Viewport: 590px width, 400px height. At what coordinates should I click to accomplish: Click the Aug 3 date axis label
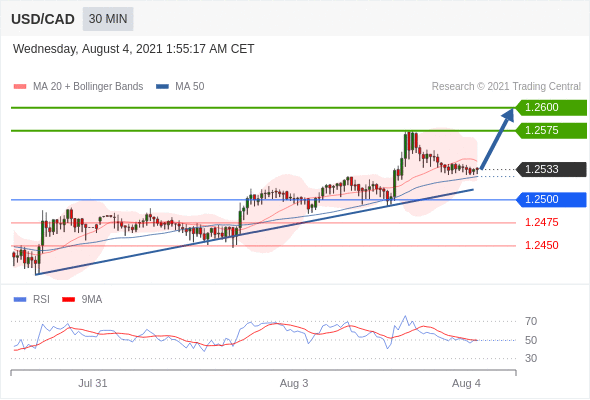click(294, 383)
